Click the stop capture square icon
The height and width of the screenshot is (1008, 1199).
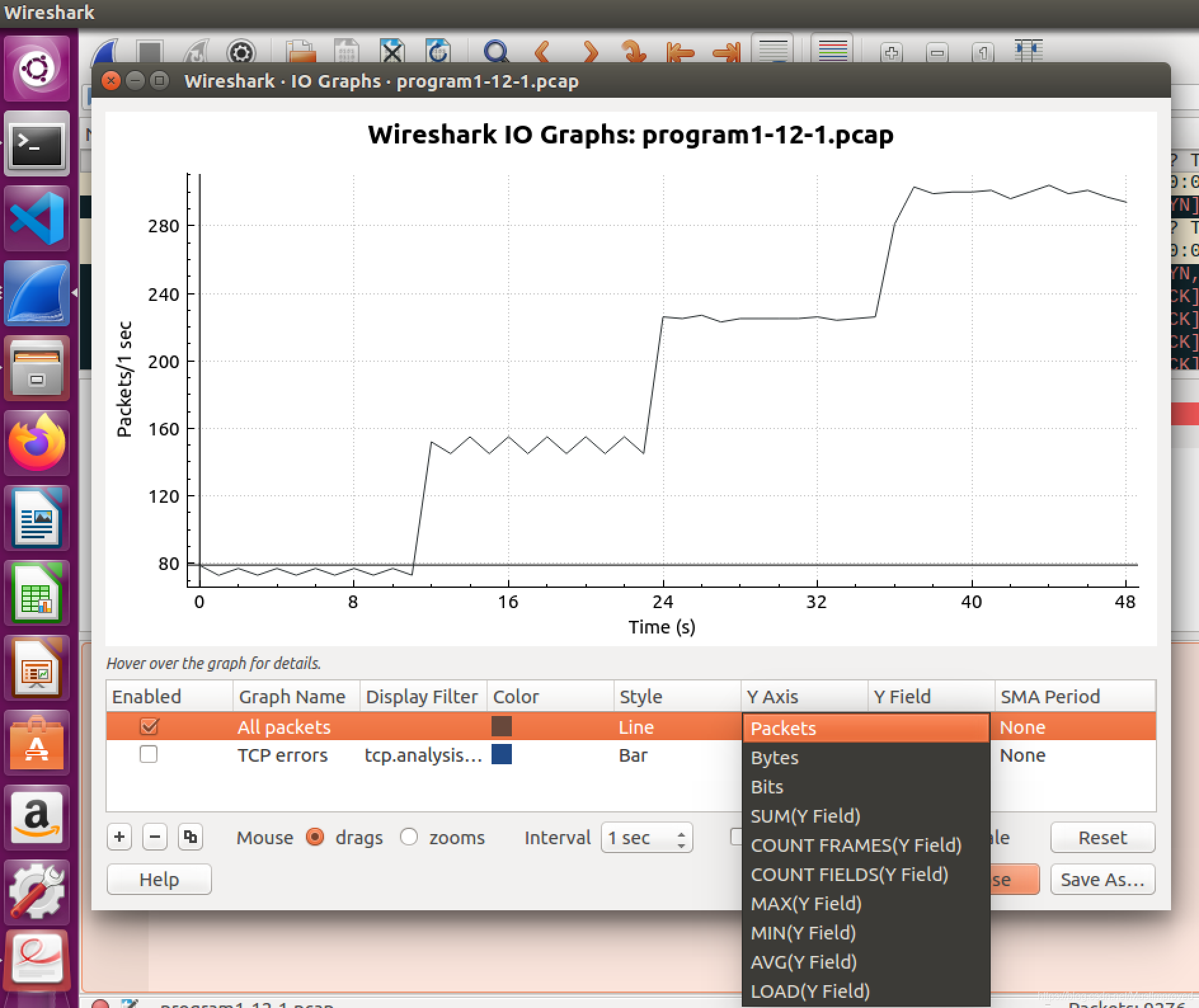[x=151, y=51]
